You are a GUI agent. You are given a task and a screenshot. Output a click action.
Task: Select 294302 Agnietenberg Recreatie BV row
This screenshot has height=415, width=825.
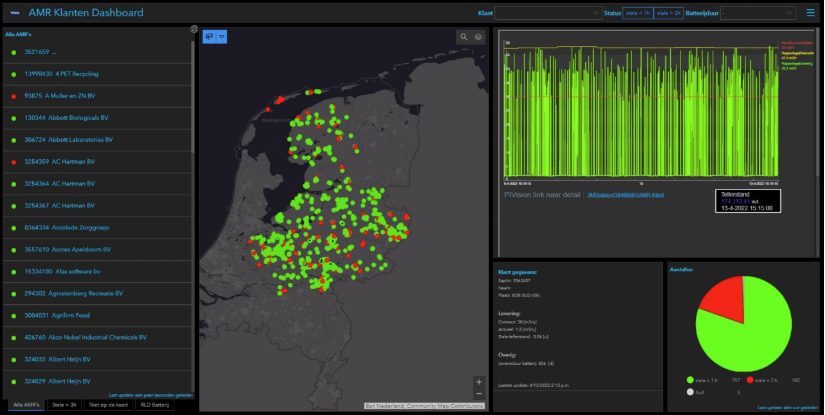point(97,293)
